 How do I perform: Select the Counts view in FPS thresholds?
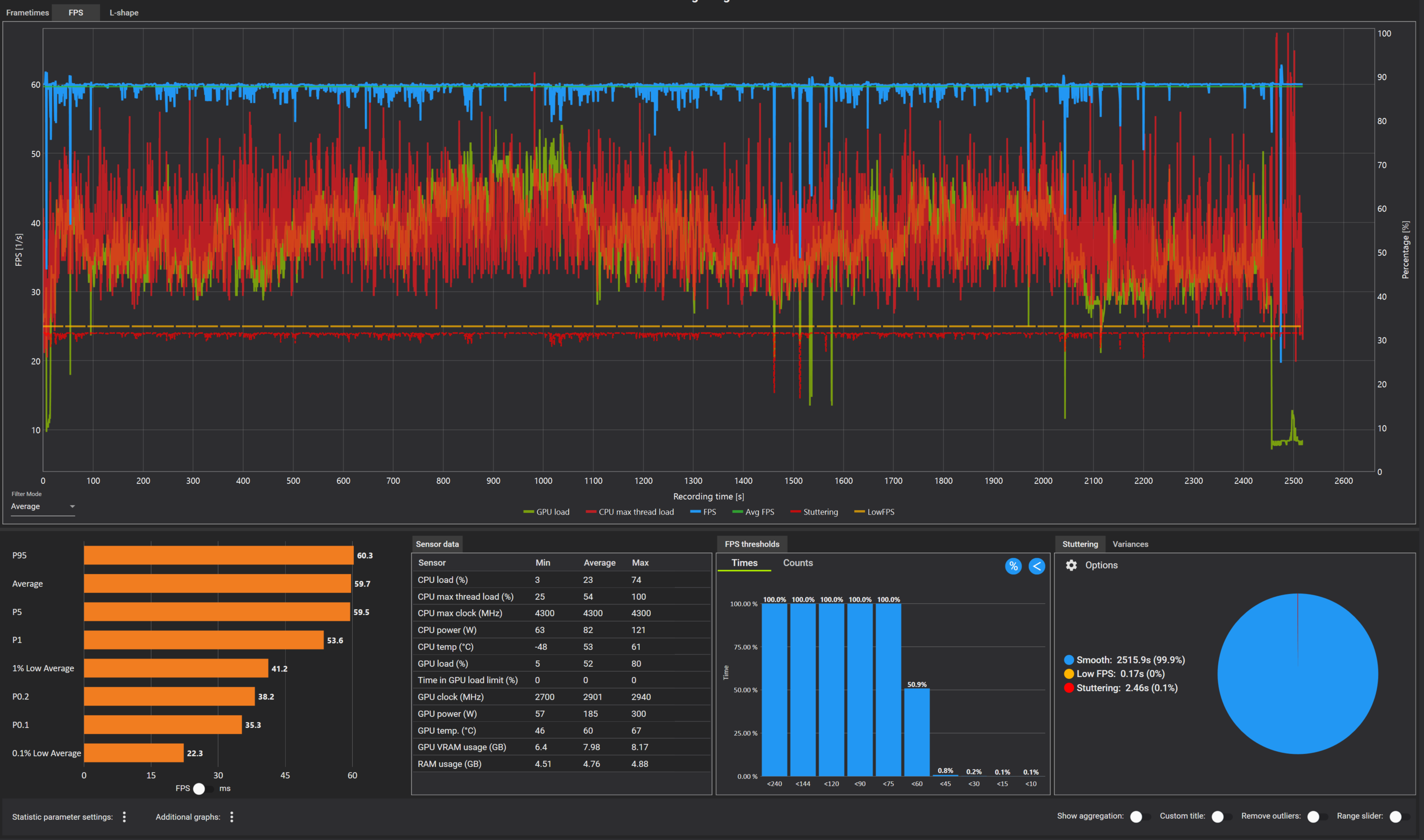tap(797, 563)
